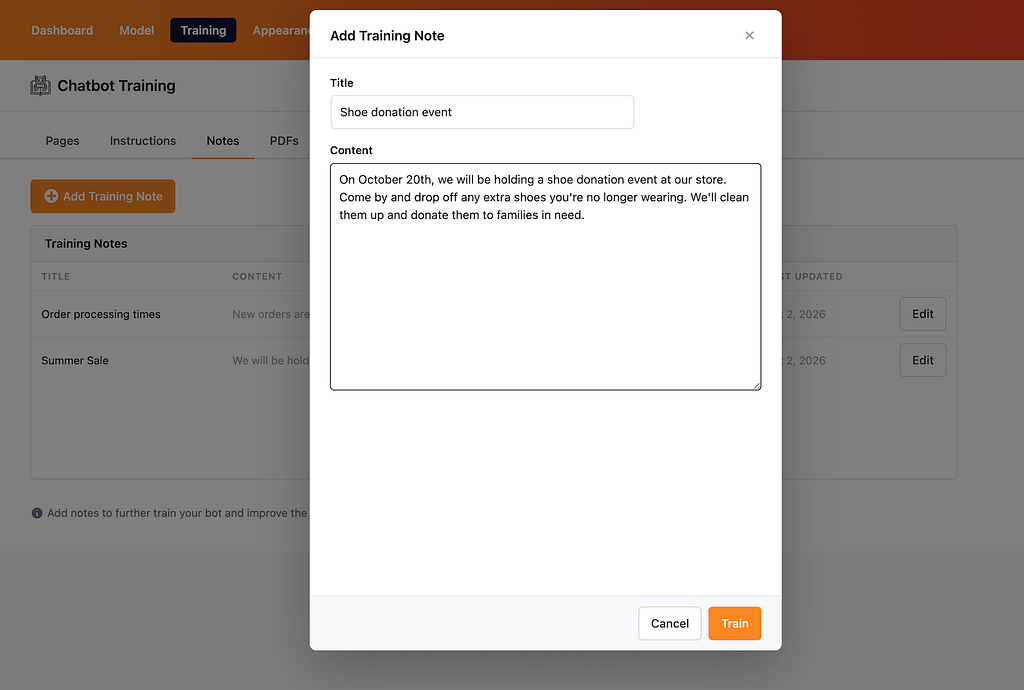Screen dimensions: 1024x690
Task: Click inside the Content text area
Action: 545,277
